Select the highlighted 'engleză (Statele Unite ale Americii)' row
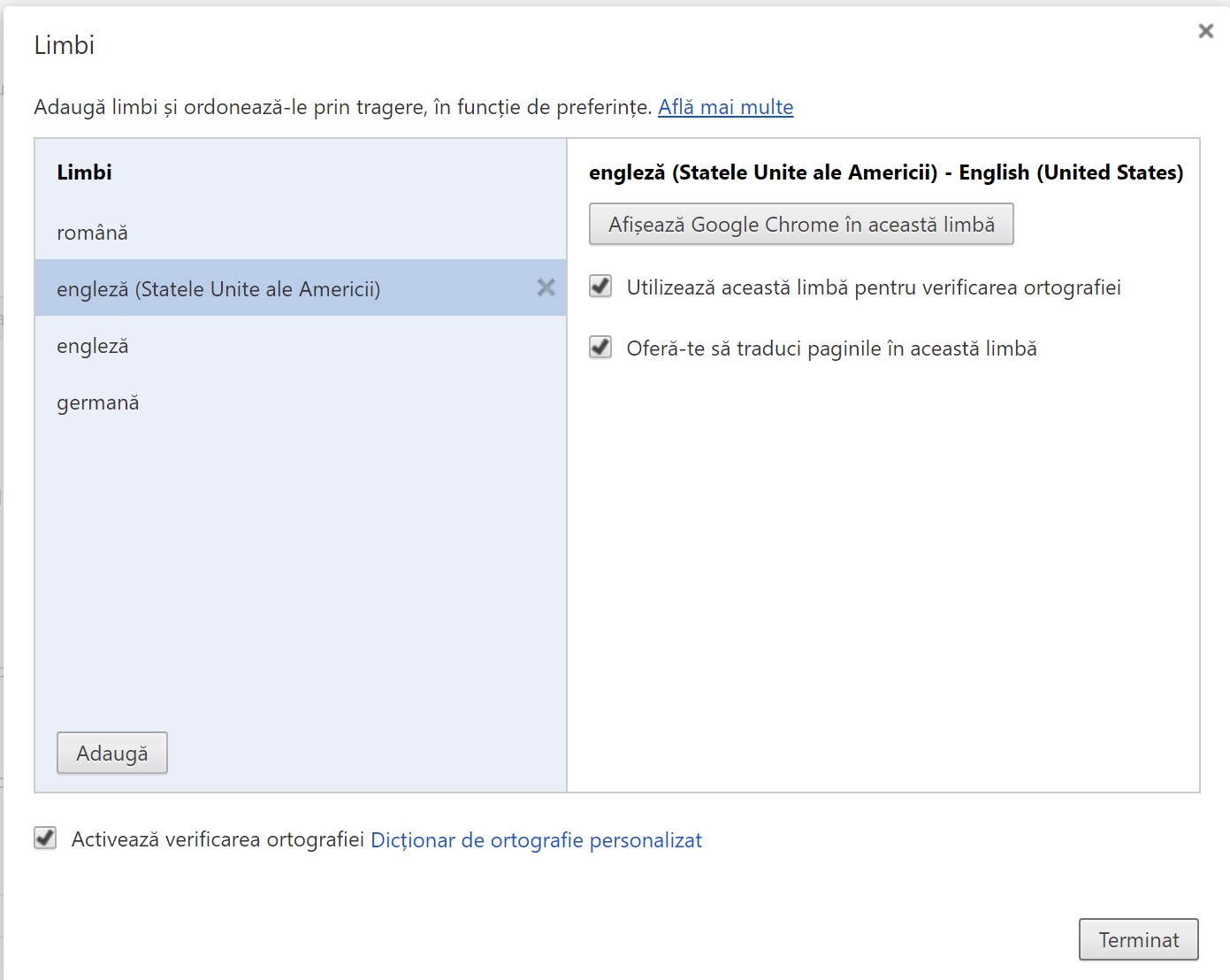 (218, 289)
